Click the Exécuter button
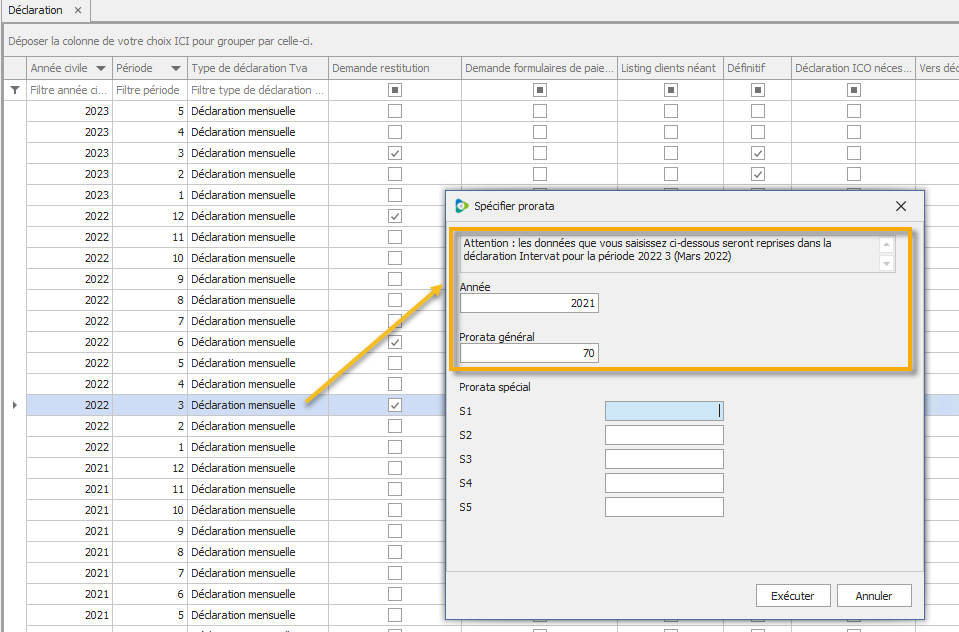 (793, 596)
